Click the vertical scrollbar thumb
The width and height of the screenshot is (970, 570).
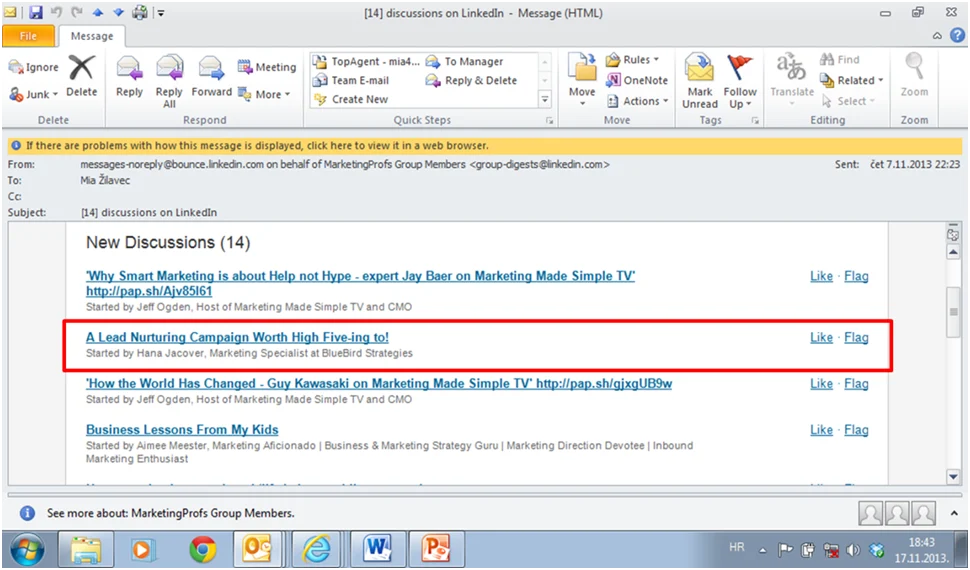953,313
